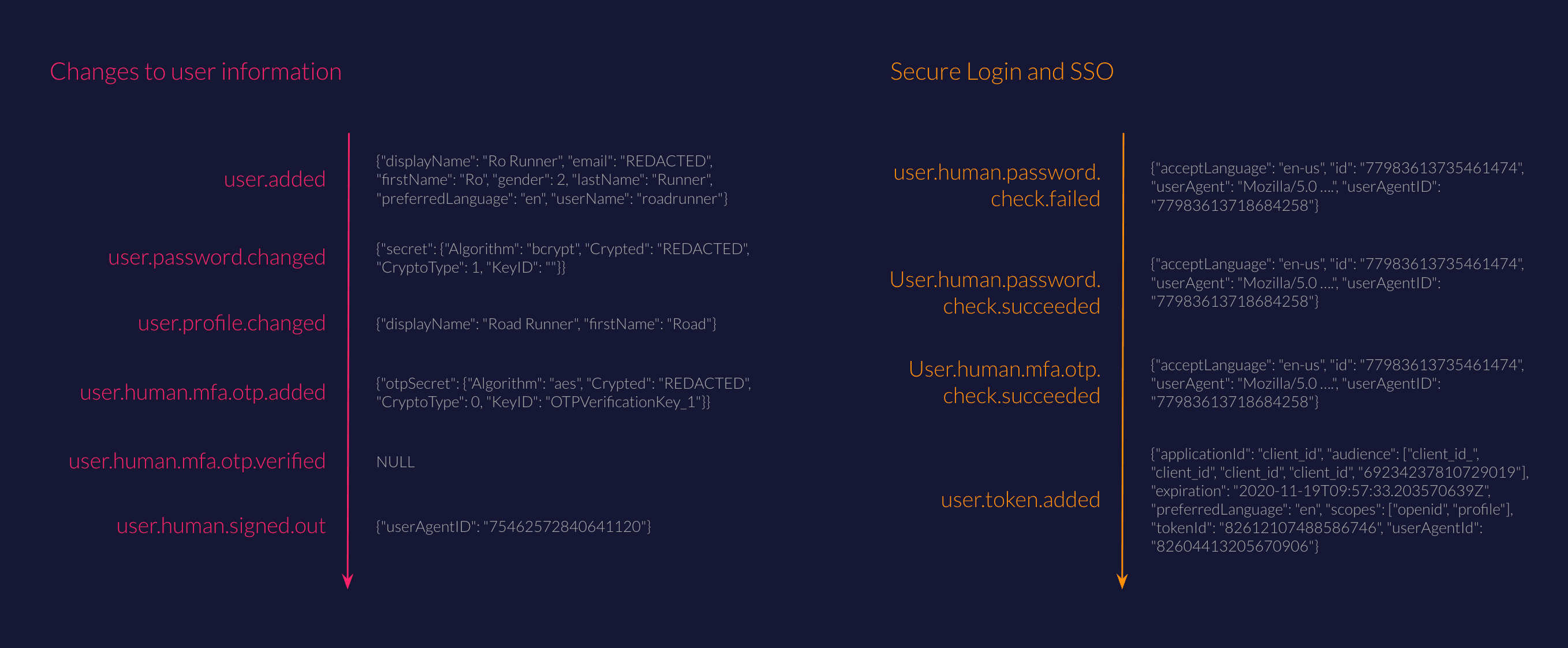Select the user.human.signed.out event label
The height and width of the screenshot is (648, 1568).
pos(221,526)
